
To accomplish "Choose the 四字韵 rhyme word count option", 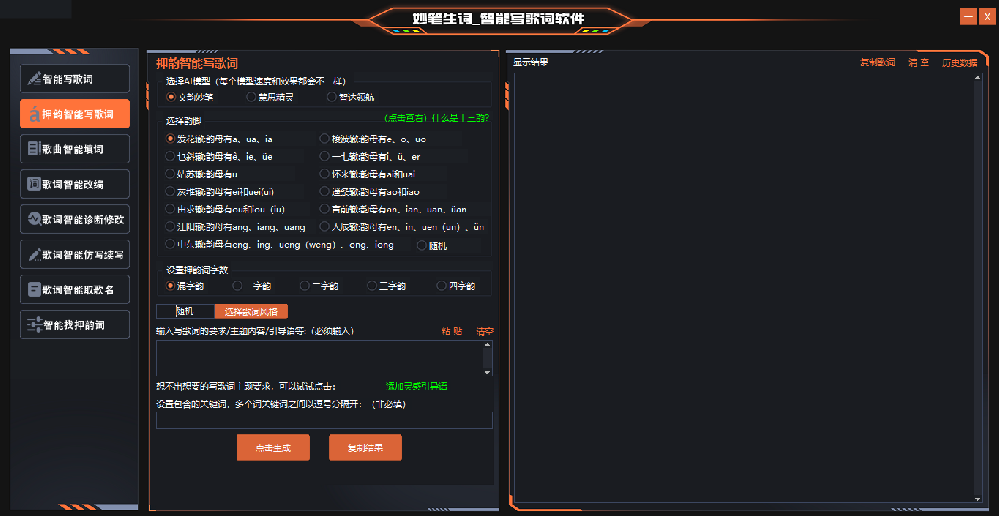I will coord(441,286).
